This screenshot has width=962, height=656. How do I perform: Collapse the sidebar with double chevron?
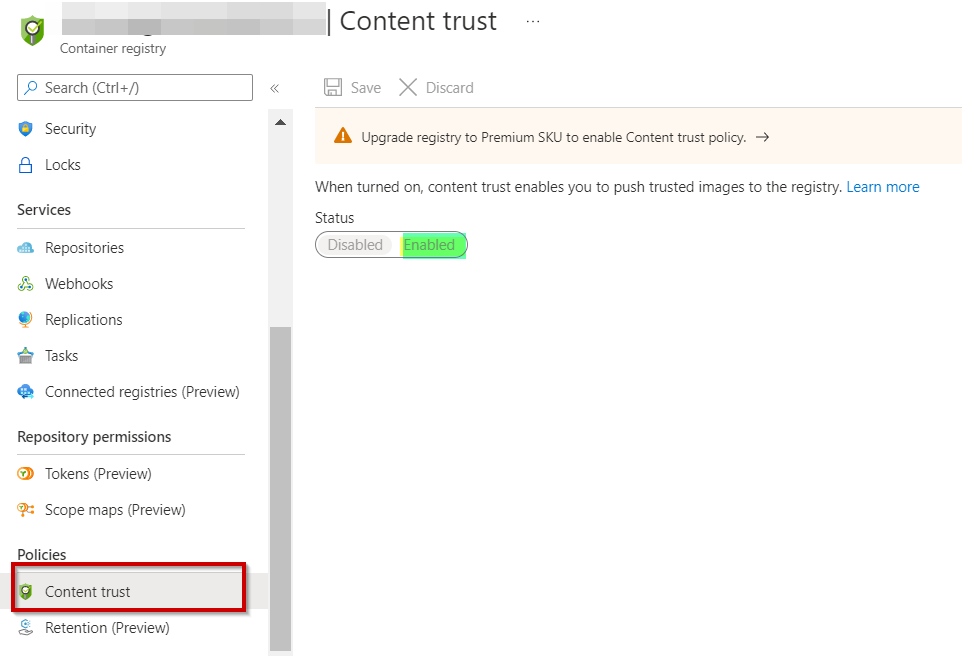click(x=274, y=88)
